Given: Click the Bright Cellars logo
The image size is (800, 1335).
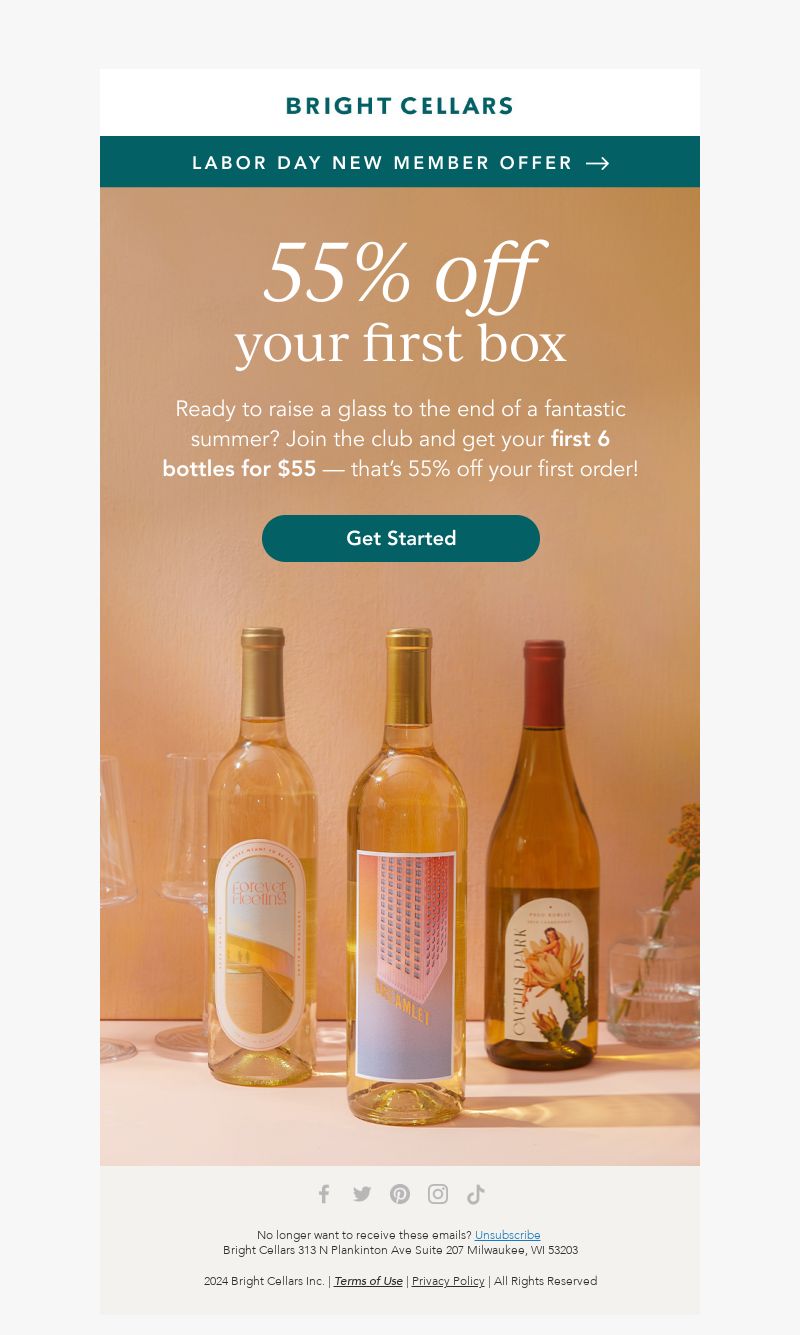Looking at the screenshot, I should click(400, 105).
